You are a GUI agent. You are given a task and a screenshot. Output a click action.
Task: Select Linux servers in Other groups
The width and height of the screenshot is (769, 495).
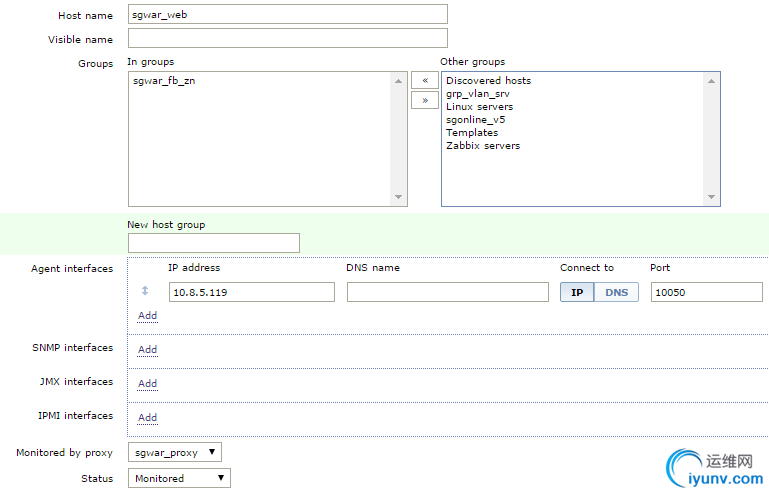click(479, 106)
